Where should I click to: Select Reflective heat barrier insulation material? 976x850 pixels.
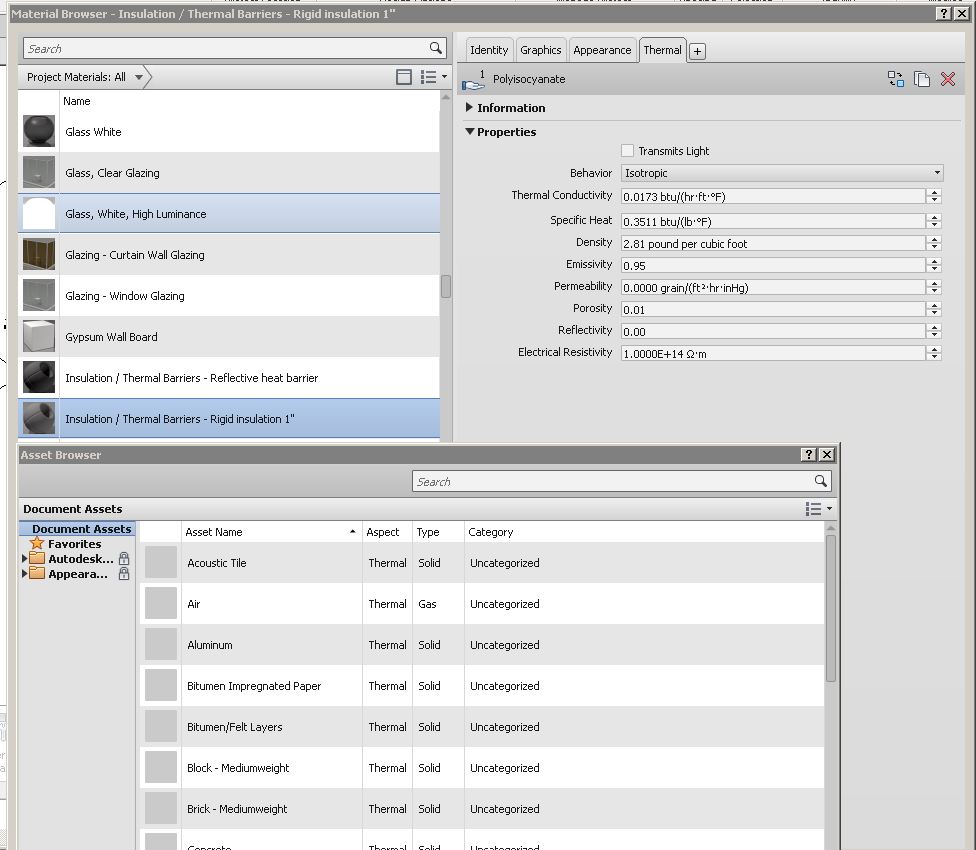point(229,378)
